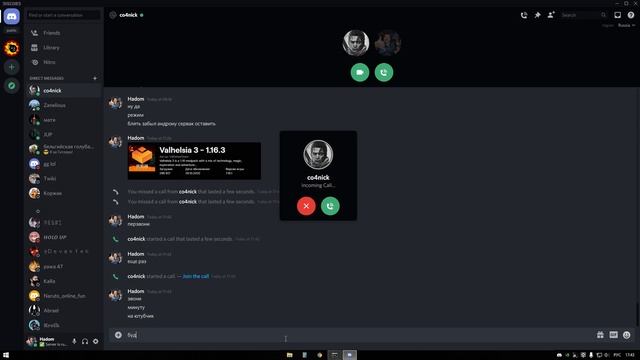Click the message text input field
Image resolution: width=640 pixels, height=360 pixels.
pyautogui.click(x=359, y=335)
